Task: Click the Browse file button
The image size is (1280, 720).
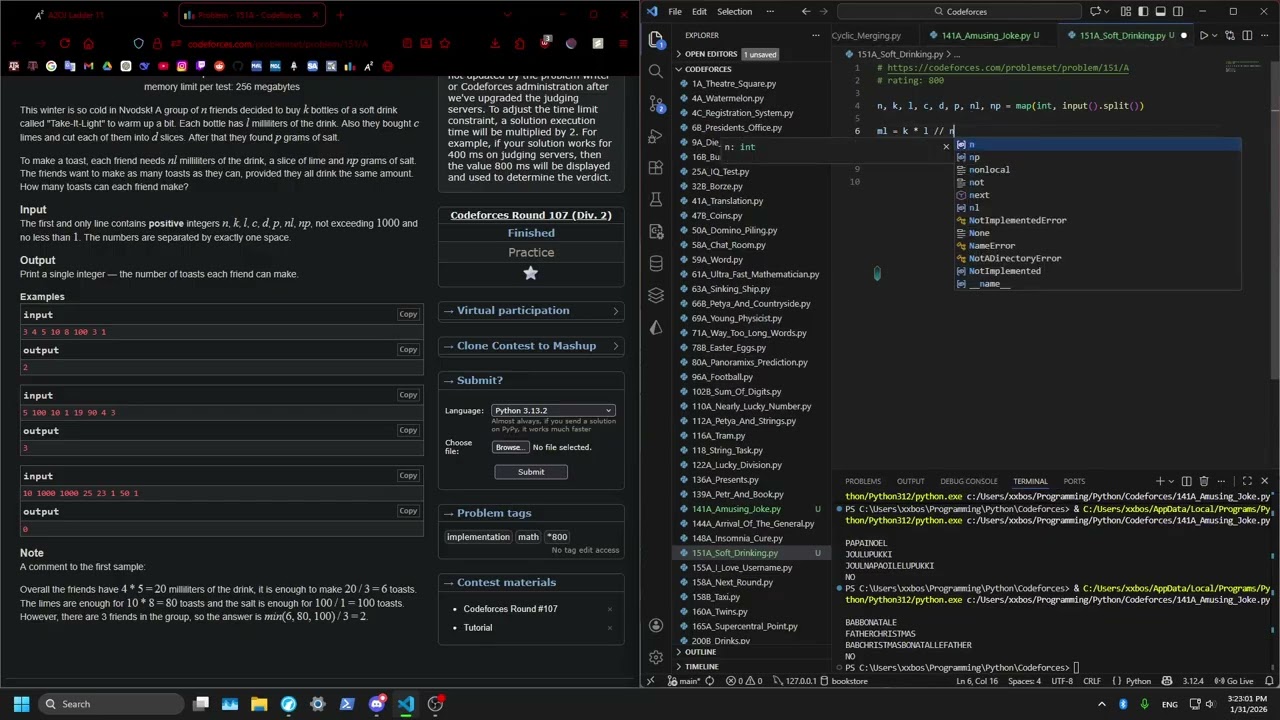Action: click(x=510, y=447)
